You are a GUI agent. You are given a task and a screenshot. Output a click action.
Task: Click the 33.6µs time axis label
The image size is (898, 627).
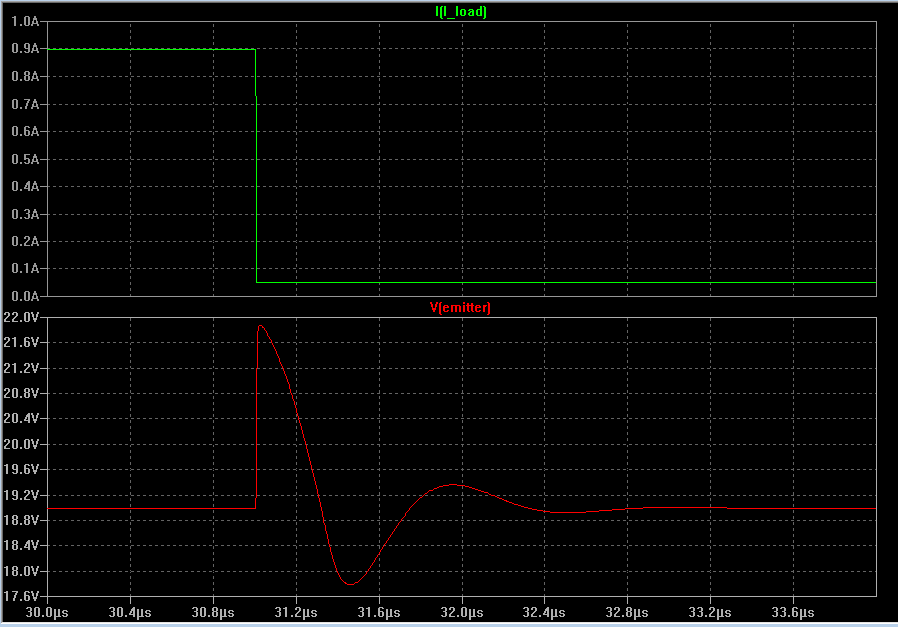pyautogui.click(x=793, y=613)
